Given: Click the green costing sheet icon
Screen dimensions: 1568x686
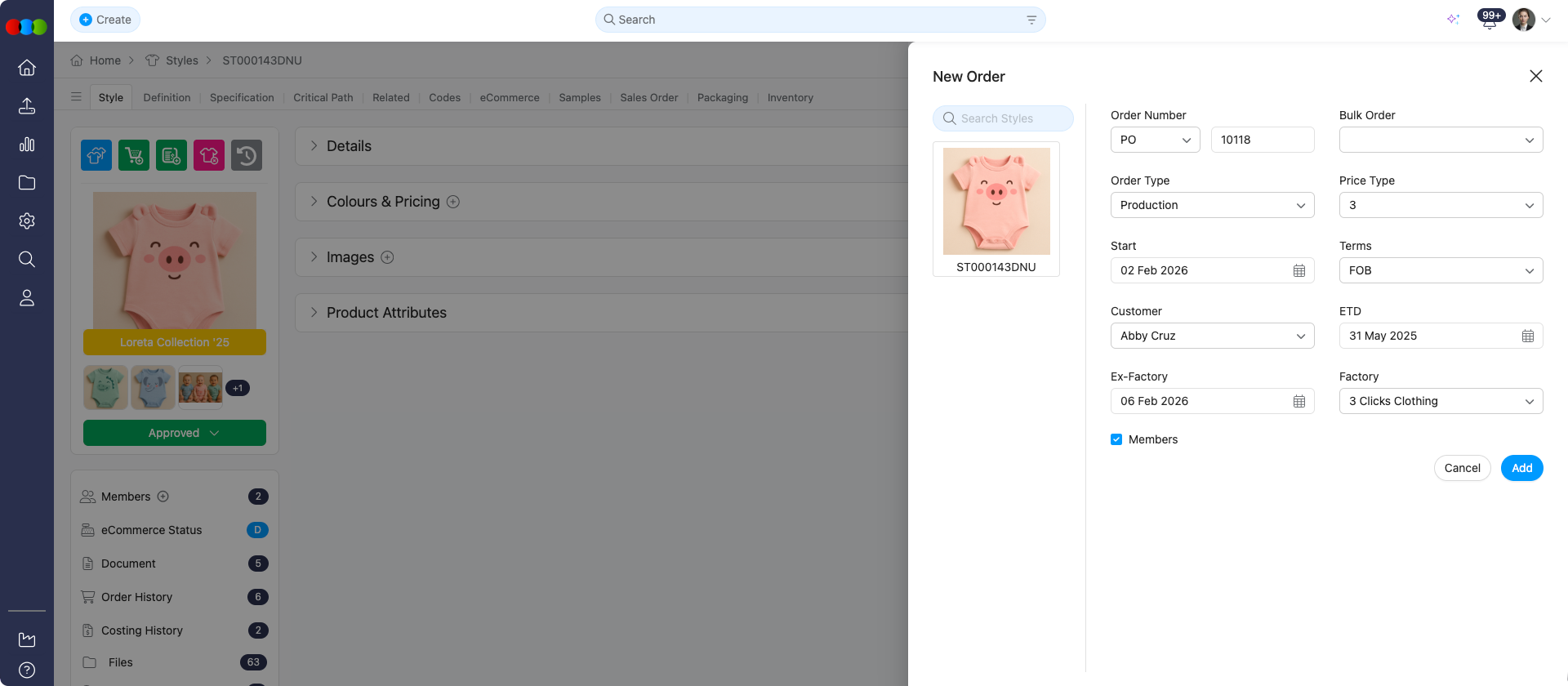Looking at the screenshot, I should [171, 155].
